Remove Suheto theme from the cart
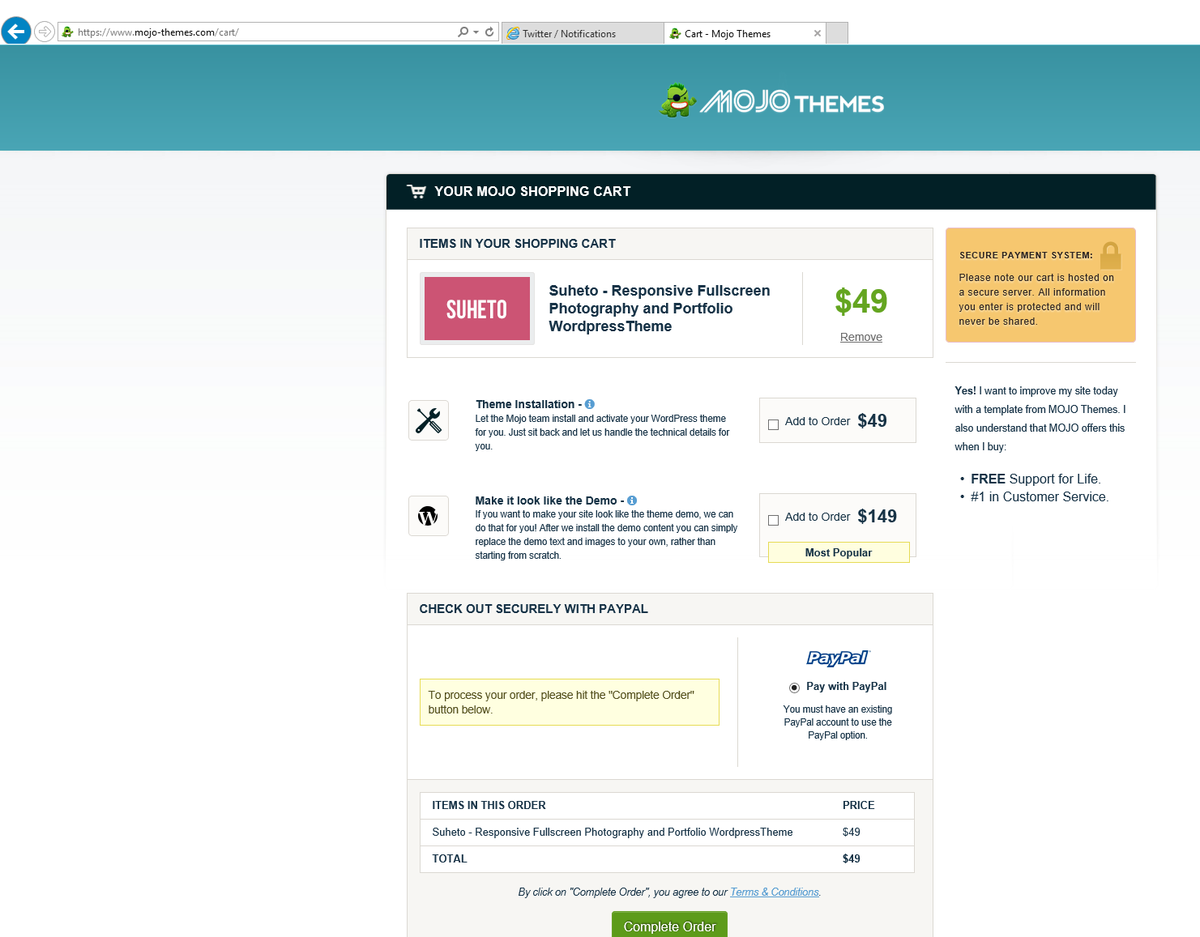Screen dimensions: 1200x937 (861, 337)
